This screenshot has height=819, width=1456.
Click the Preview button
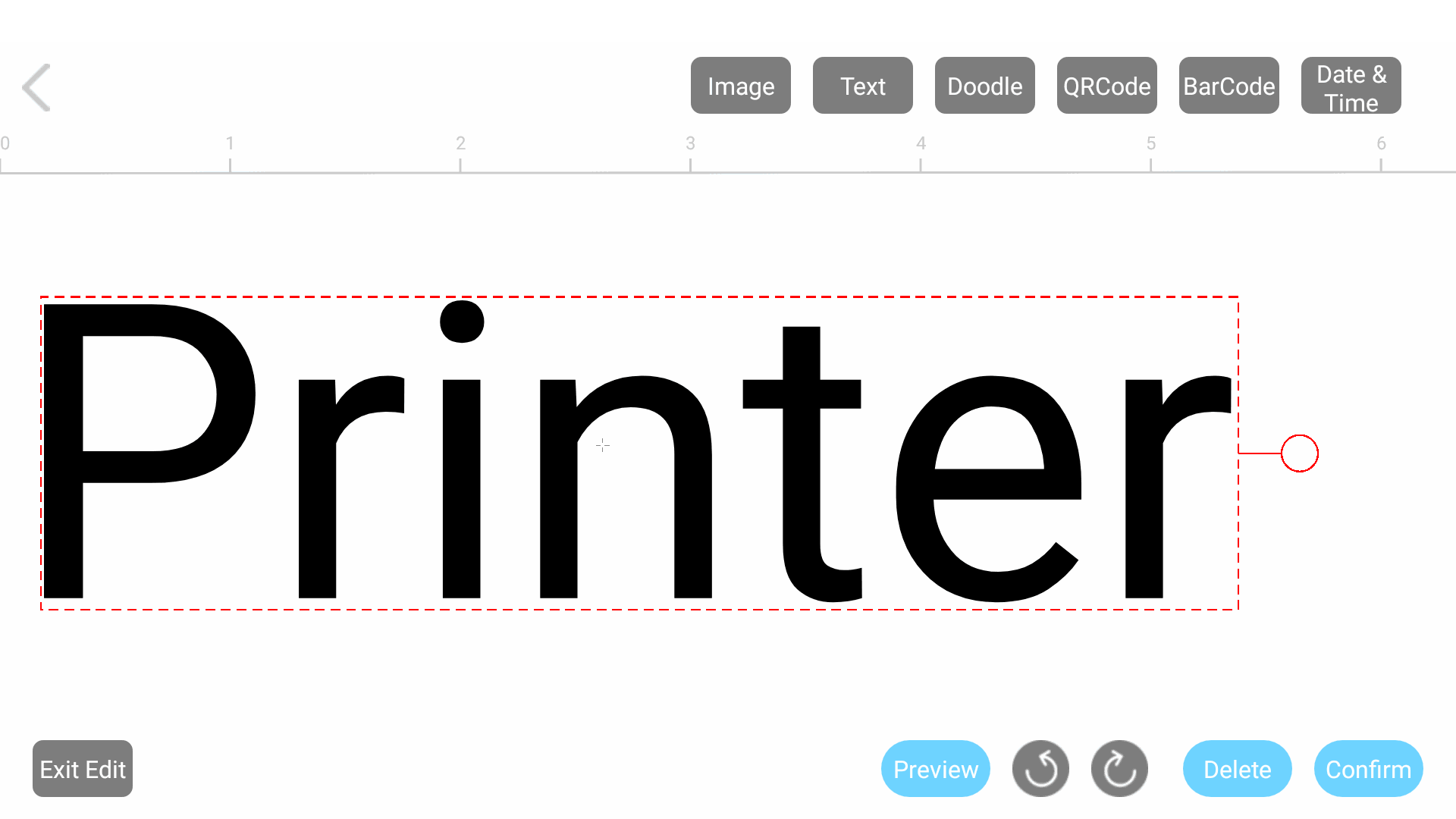[x=935, y=769]
